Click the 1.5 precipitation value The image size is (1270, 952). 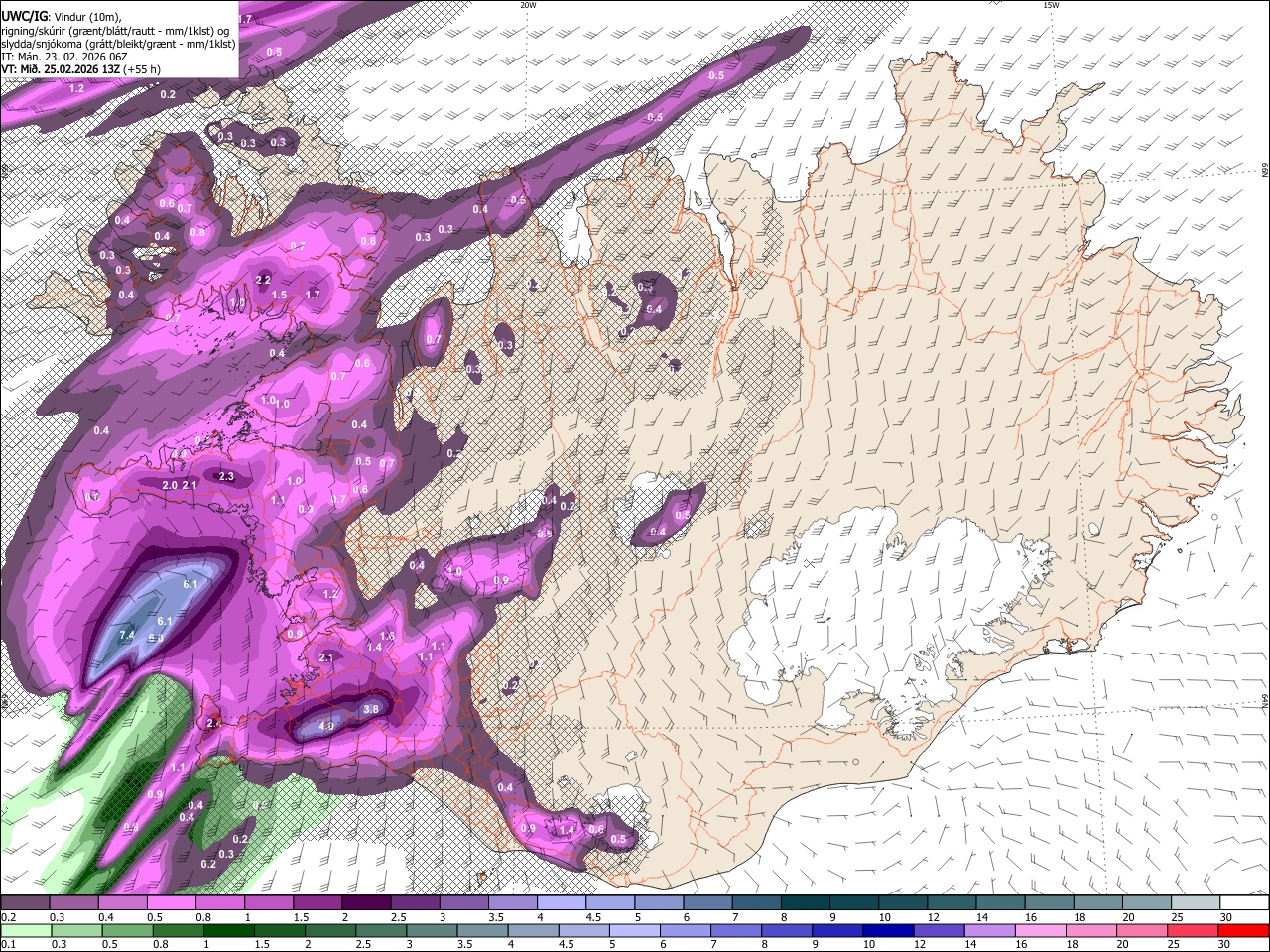(x=280, y=295)
